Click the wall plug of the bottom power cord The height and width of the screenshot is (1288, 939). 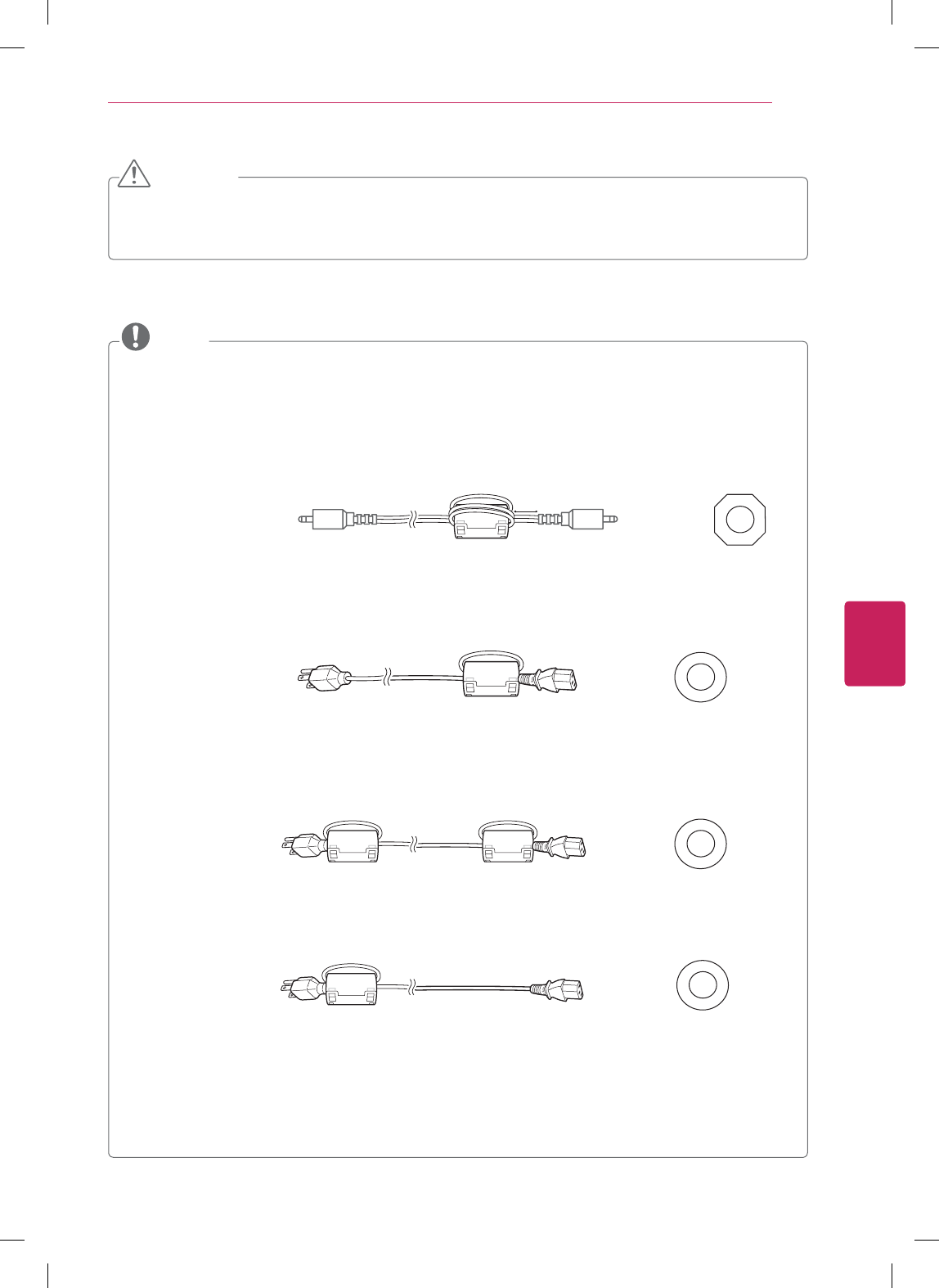(x=301, y=988)
